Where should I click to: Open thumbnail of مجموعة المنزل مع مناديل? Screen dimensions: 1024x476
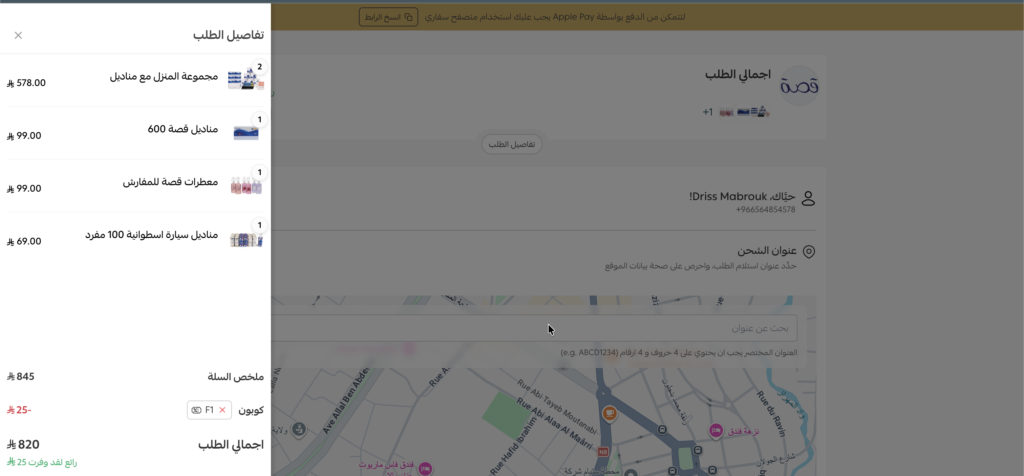246,80
